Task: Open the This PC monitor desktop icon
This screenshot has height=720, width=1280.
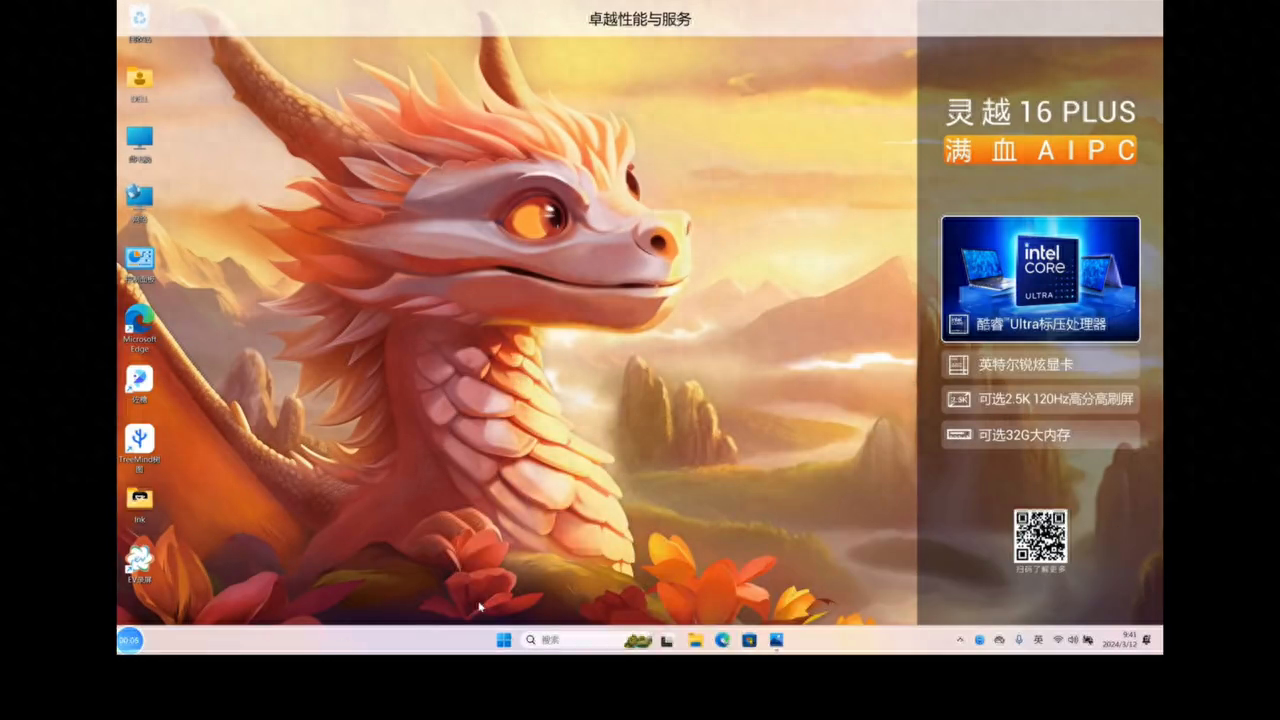Action: pos(139,140)
